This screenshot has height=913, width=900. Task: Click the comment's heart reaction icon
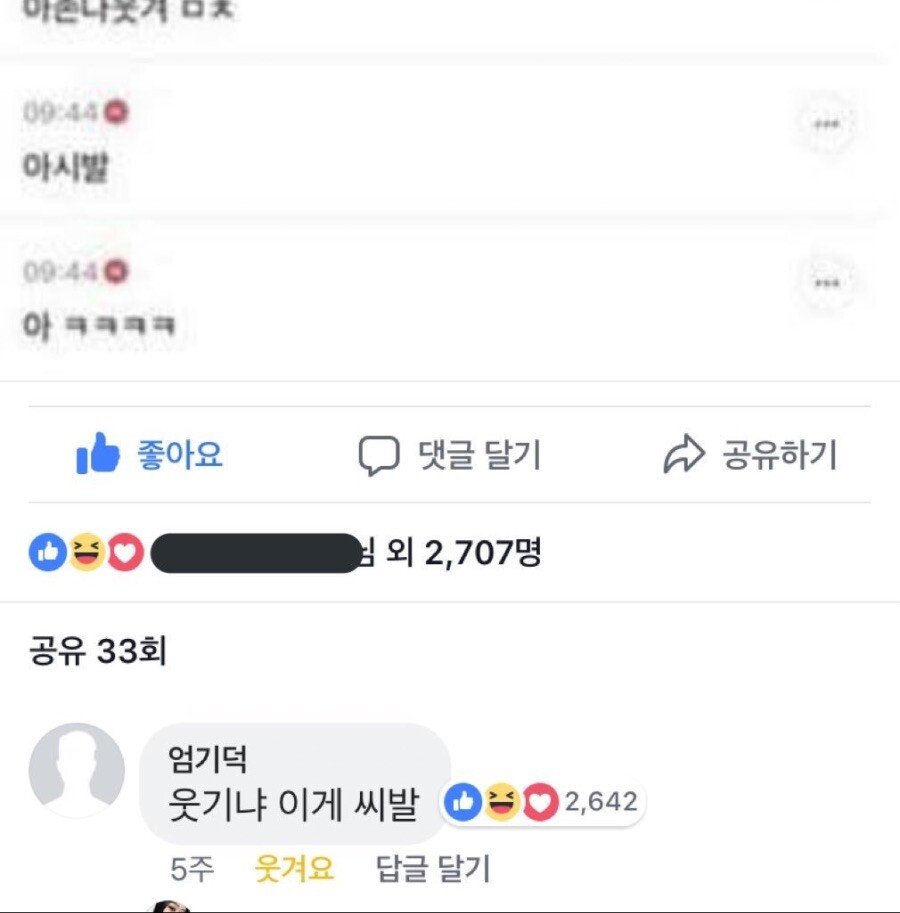[x=540, y=801]
